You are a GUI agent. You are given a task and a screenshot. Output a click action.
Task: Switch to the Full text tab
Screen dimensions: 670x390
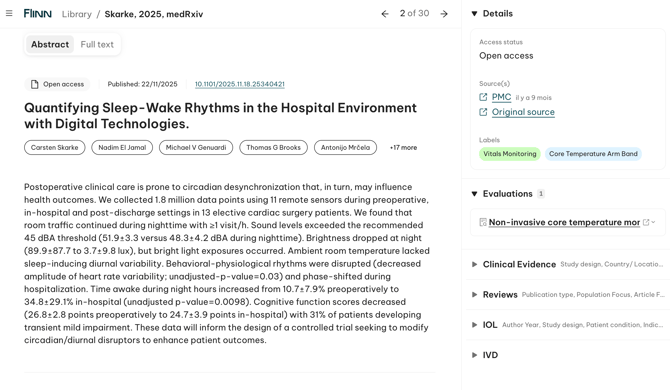(x=97, y=44)
